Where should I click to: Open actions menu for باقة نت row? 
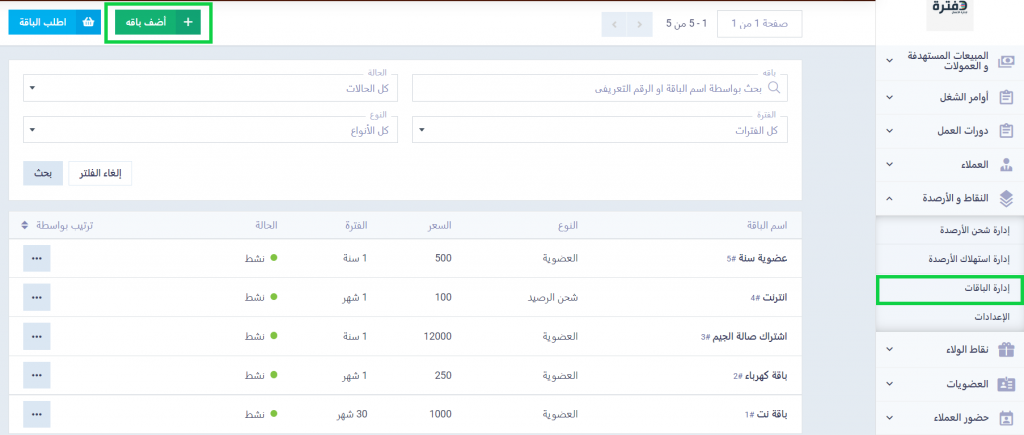(x=37, y=414)
